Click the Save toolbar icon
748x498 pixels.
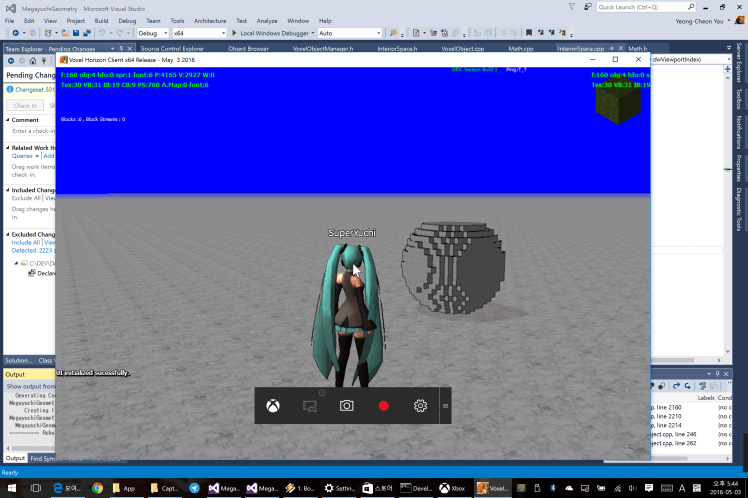pos(76,33)
